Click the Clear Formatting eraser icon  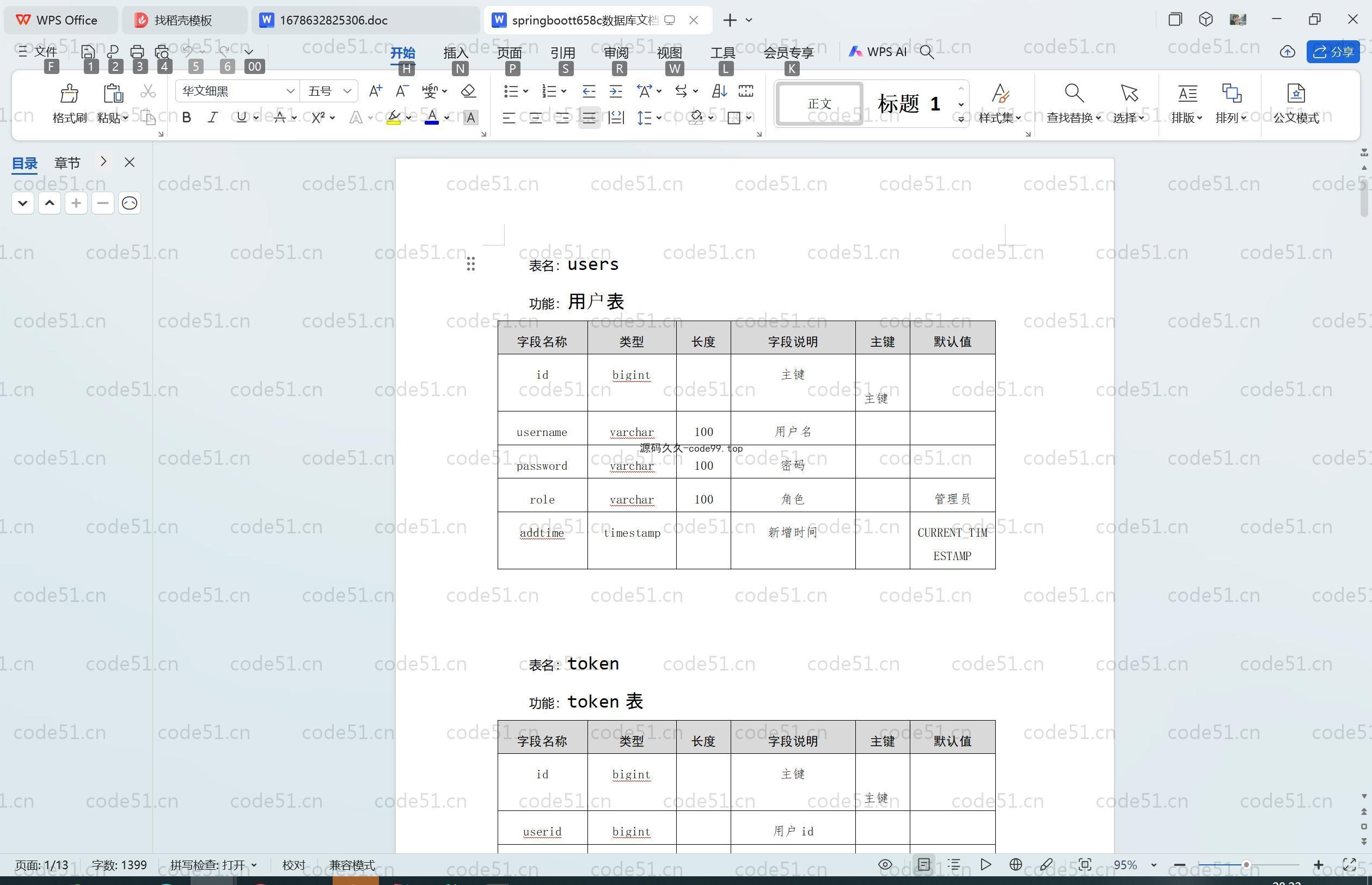coord(468,91)
